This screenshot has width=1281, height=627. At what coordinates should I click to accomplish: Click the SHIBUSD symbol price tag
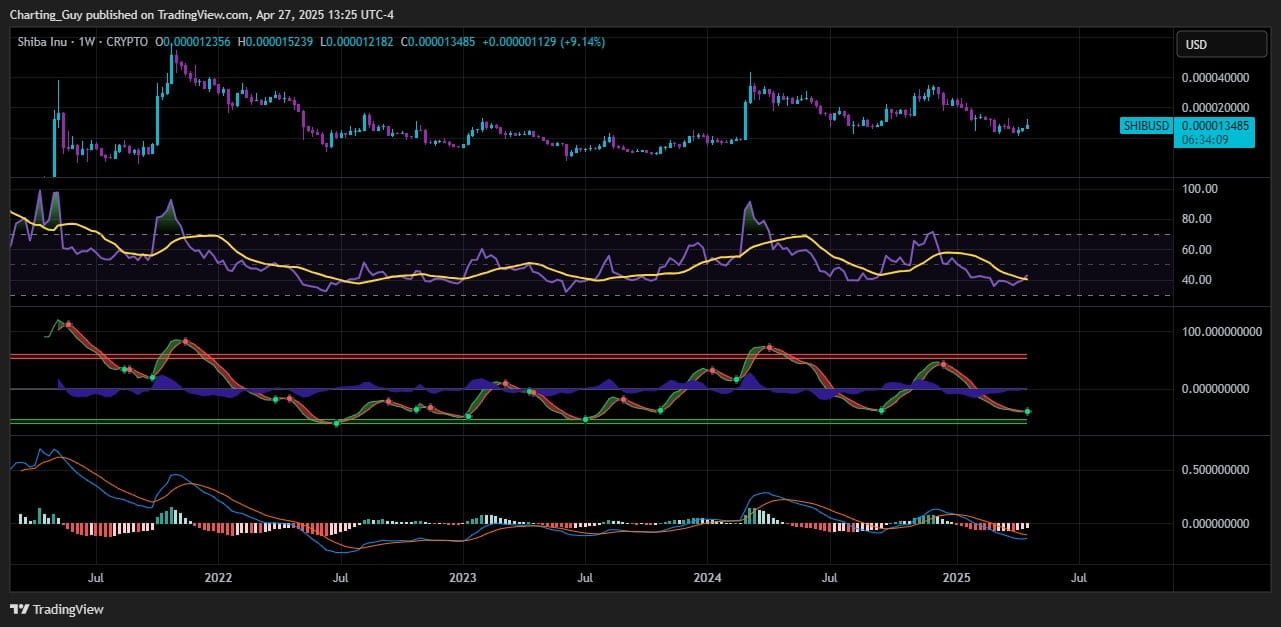pos(1145,125)
